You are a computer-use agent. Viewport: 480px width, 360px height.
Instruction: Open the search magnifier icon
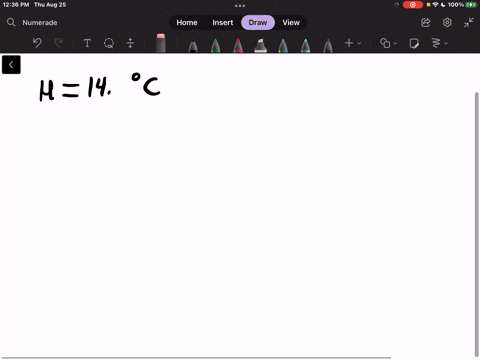coord(11,23)
